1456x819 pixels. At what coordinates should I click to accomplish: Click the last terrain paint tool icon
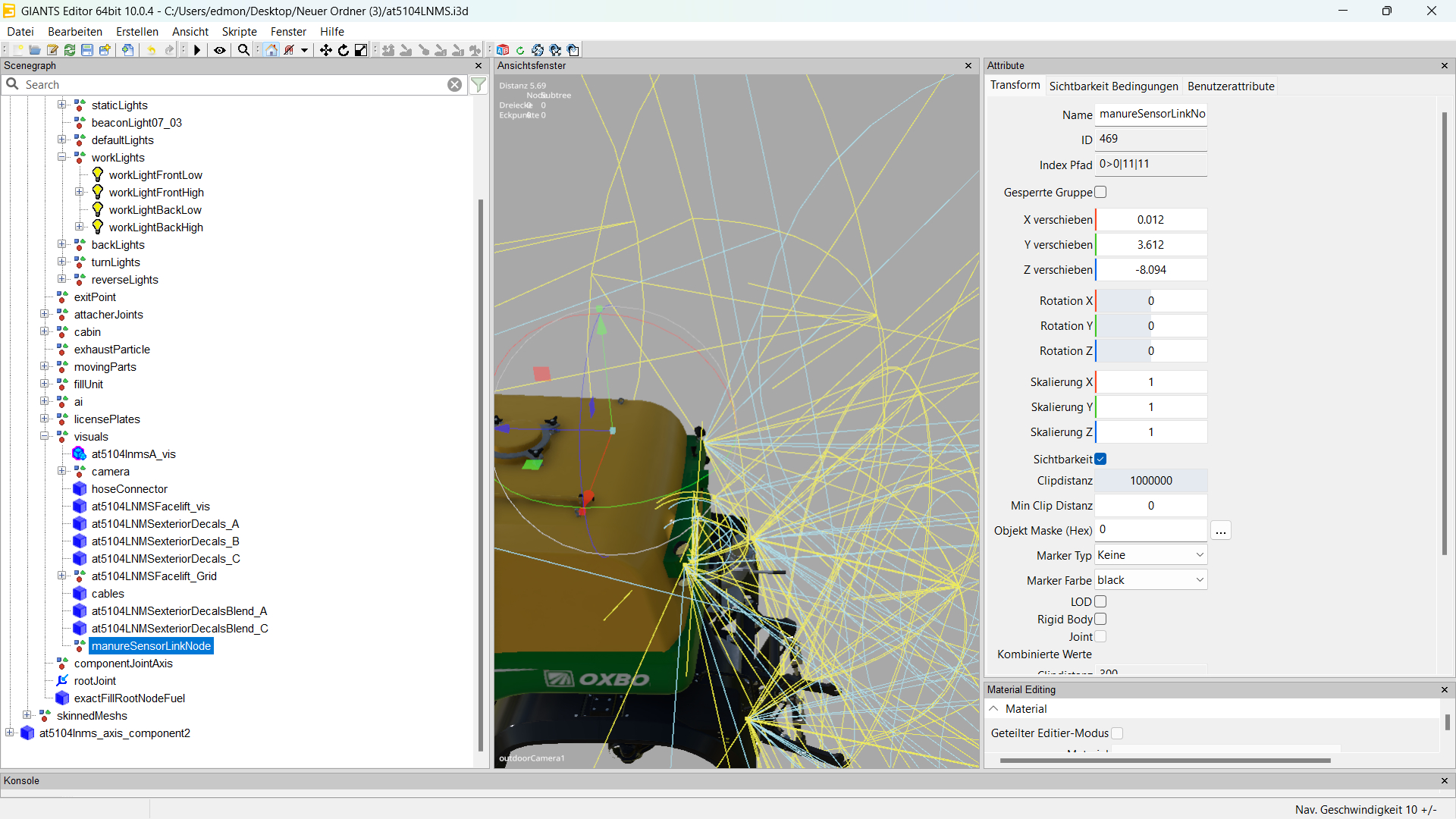pyautogui.click(x=475, y=50)
